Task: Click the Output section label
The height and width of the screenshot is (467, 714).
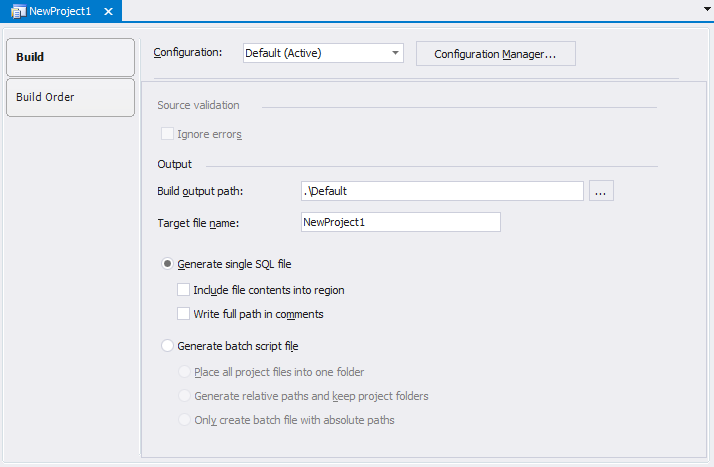Action: tap(174, 164)
